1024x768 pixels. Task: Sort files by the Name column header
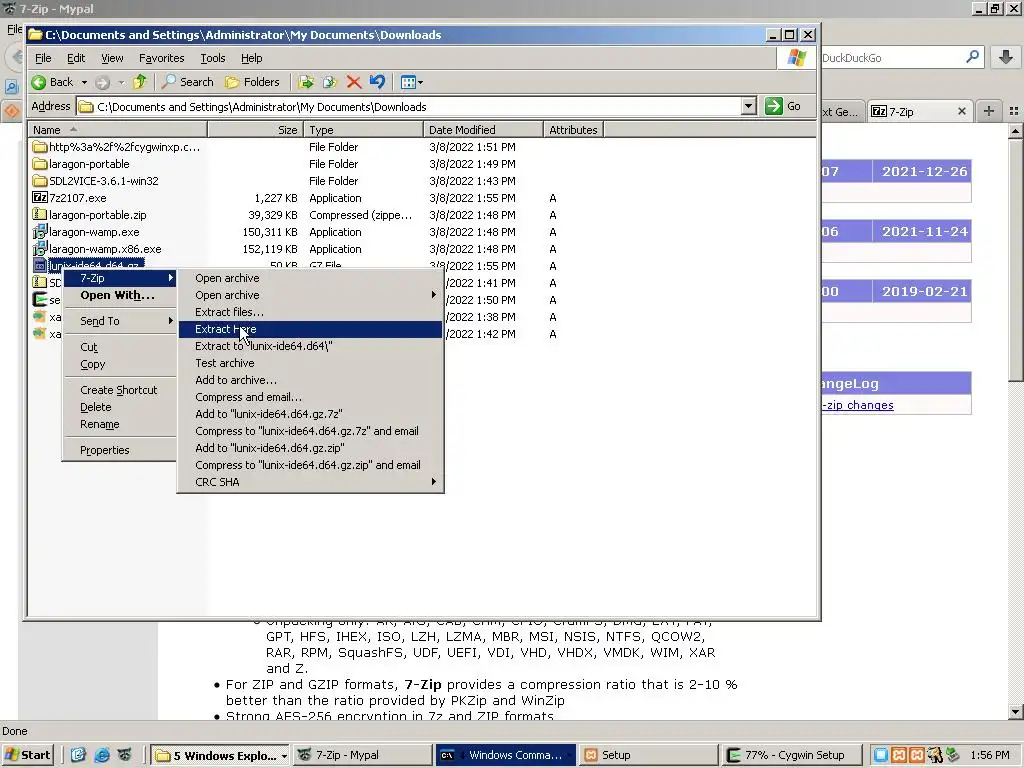pyautogui.click(x=118, y=130)
